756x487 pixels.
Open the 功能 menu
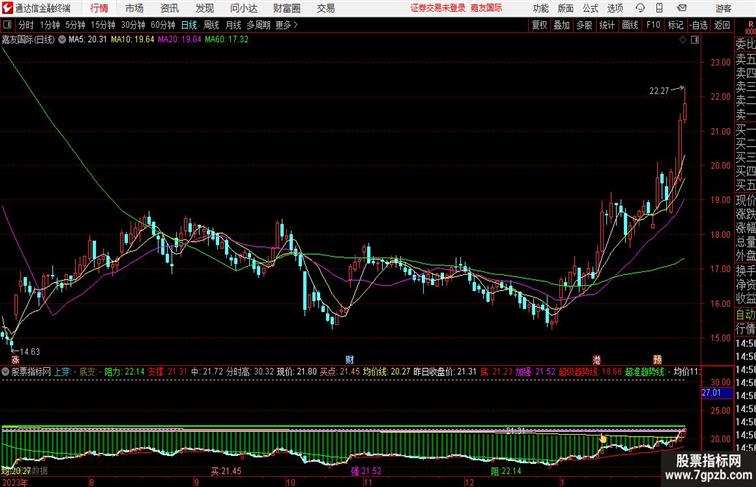click(x=540, y=8)
